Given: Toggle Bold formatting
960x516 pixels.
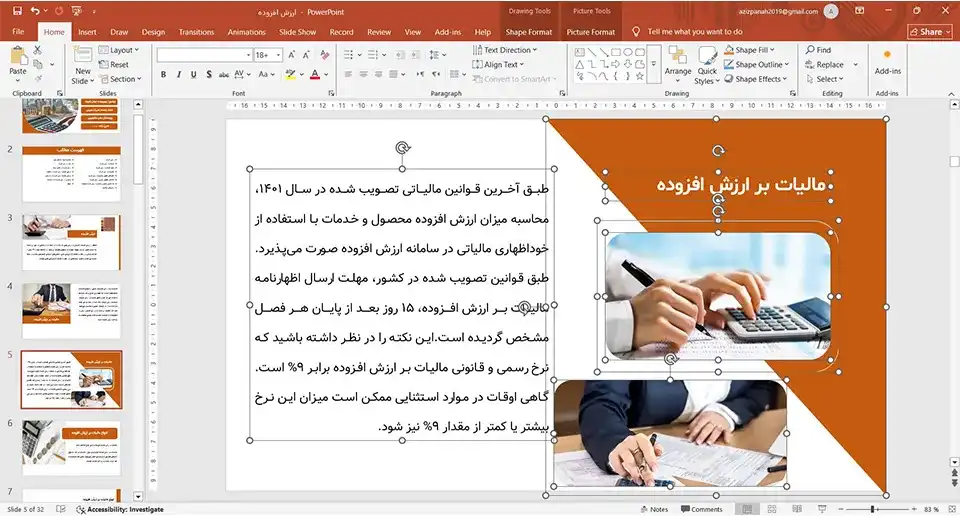Looking at the screenshot, I should [163, 74].
